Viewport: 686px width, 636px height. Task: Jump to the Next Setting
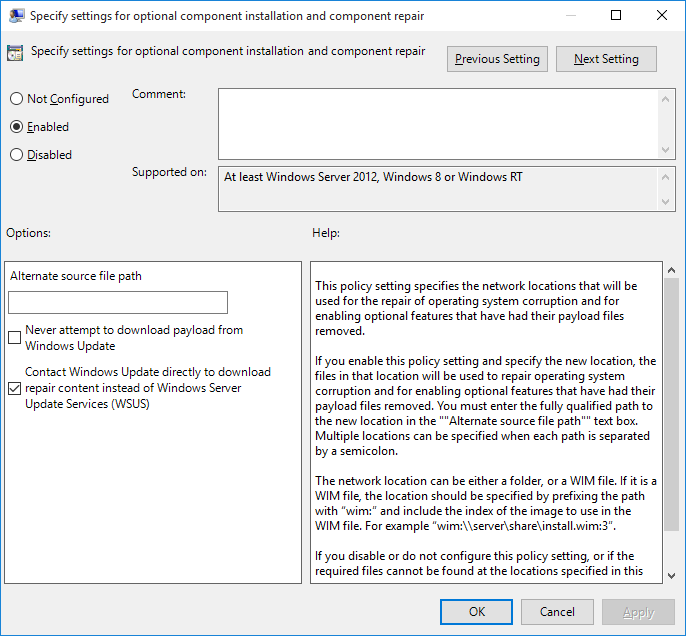pos(606,59)
